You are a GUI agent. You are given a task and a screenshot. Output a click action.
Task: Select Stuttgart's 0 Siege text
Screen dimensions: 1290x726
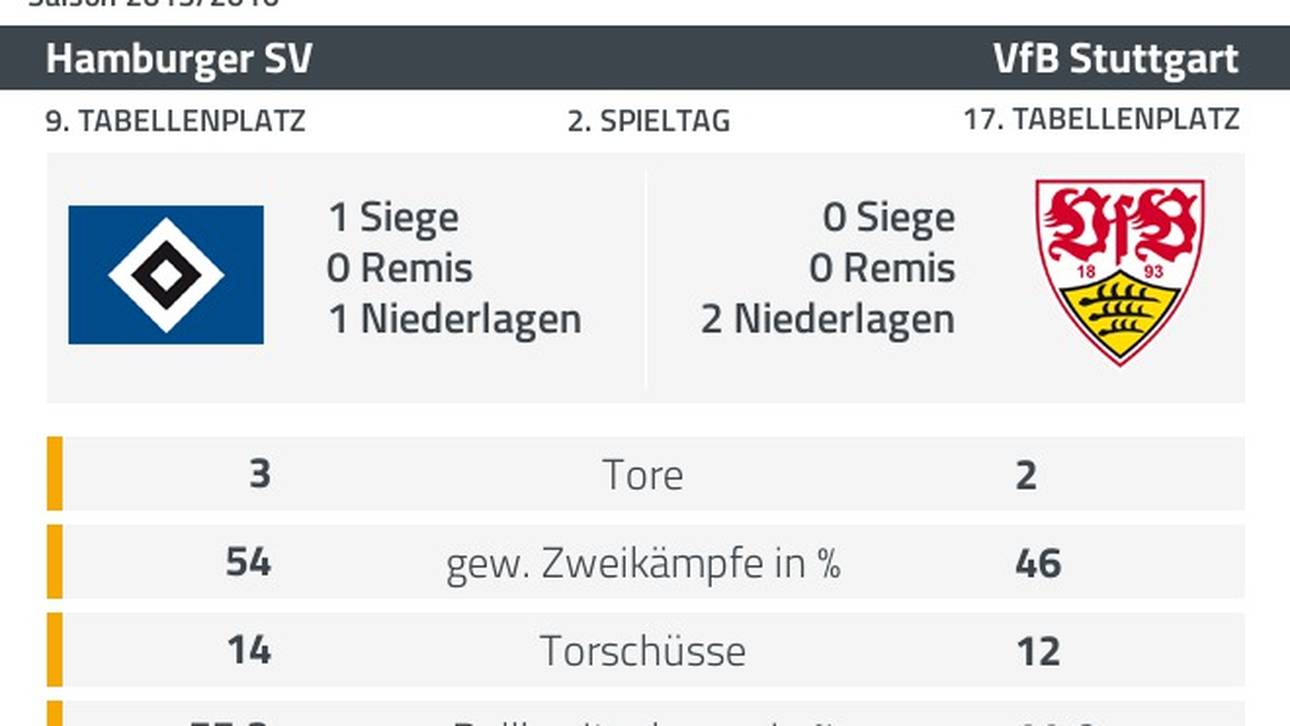(888, 217)
